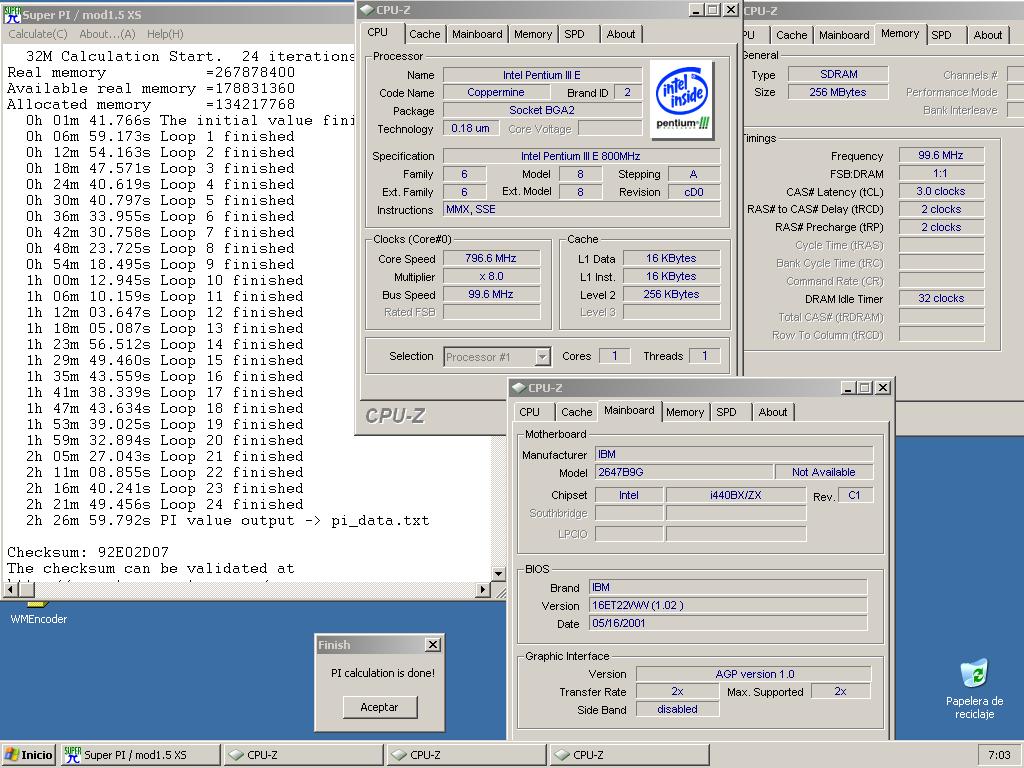1024x768 pixels.
Task: Click the PI value output pi_data.txt line
Action: (227, 520)
